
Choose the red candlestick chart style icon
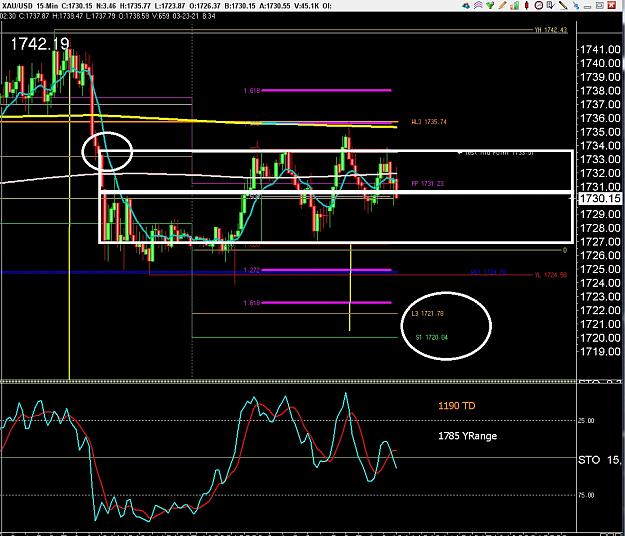(x=527, y=5)
